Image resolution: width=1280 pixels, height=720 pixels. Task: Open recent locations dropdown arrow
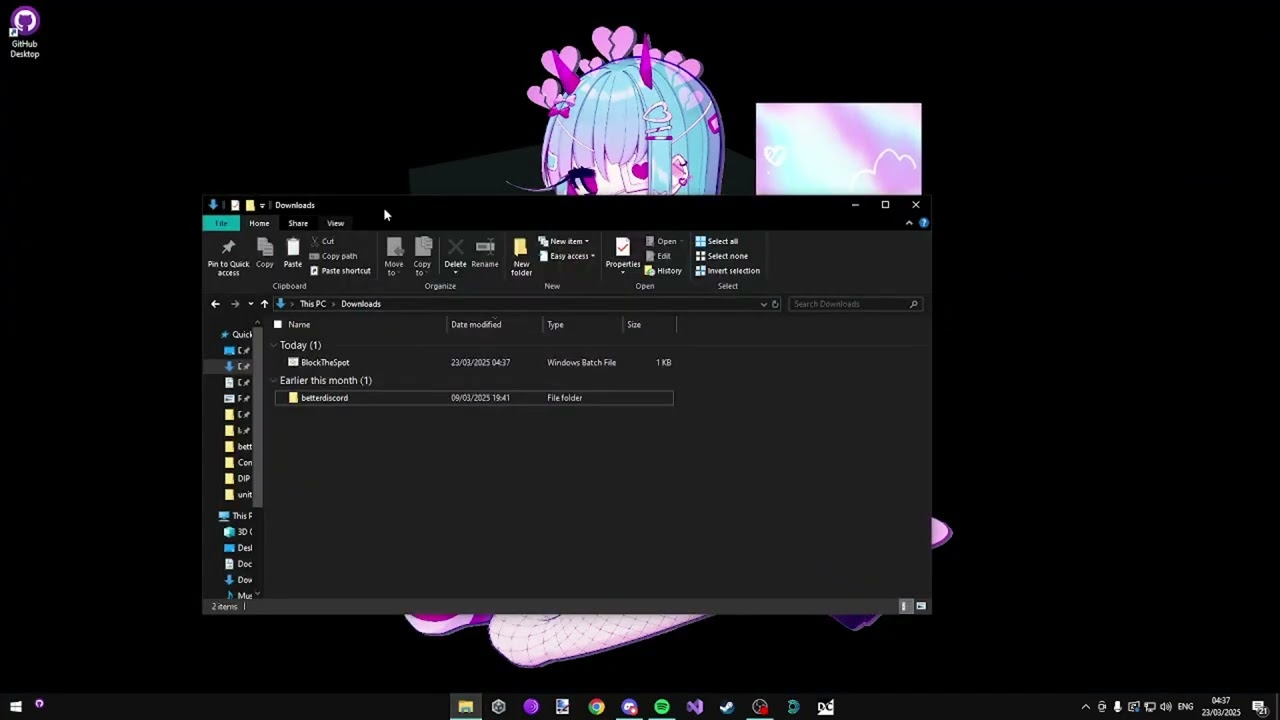click(250, 304)
